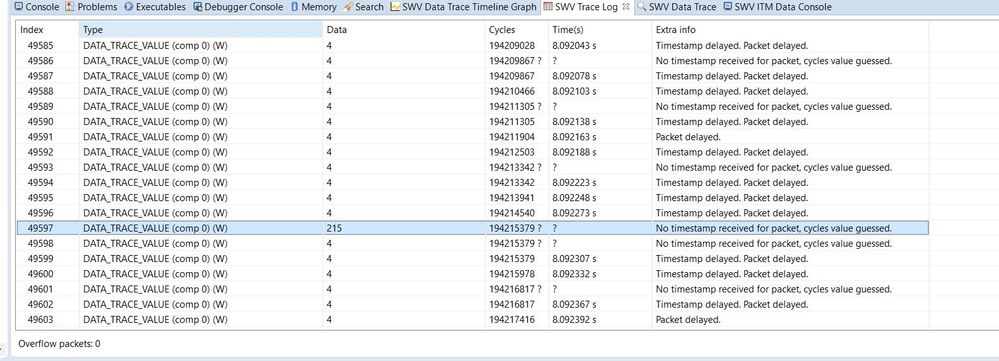Click 'Packet delayed.' in row 49591
The height and width of the screenshot is (361, 999).
pyautogui.click(x=688, y=137)
